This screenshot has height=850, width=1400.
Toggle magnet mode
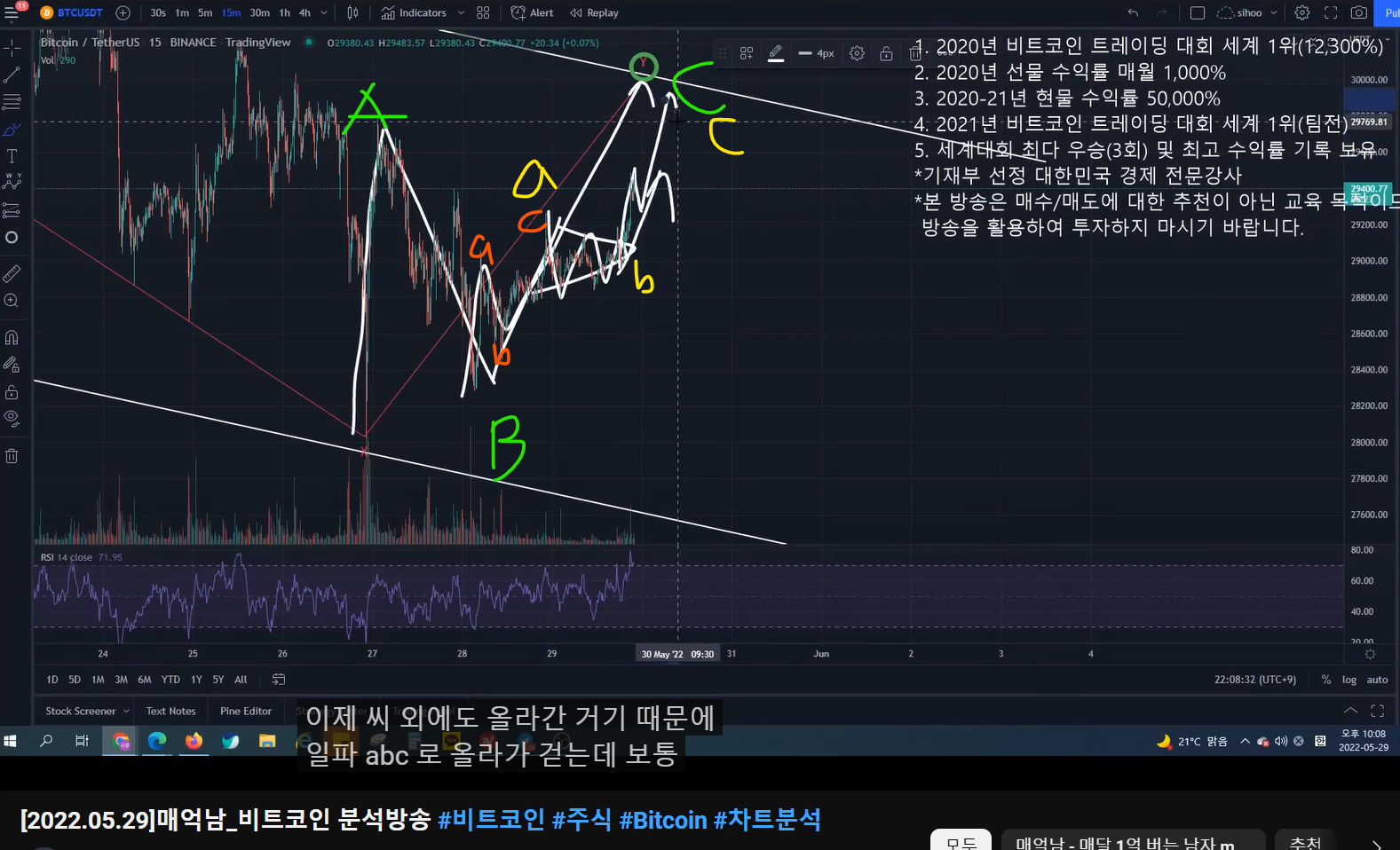coord(12,337)
